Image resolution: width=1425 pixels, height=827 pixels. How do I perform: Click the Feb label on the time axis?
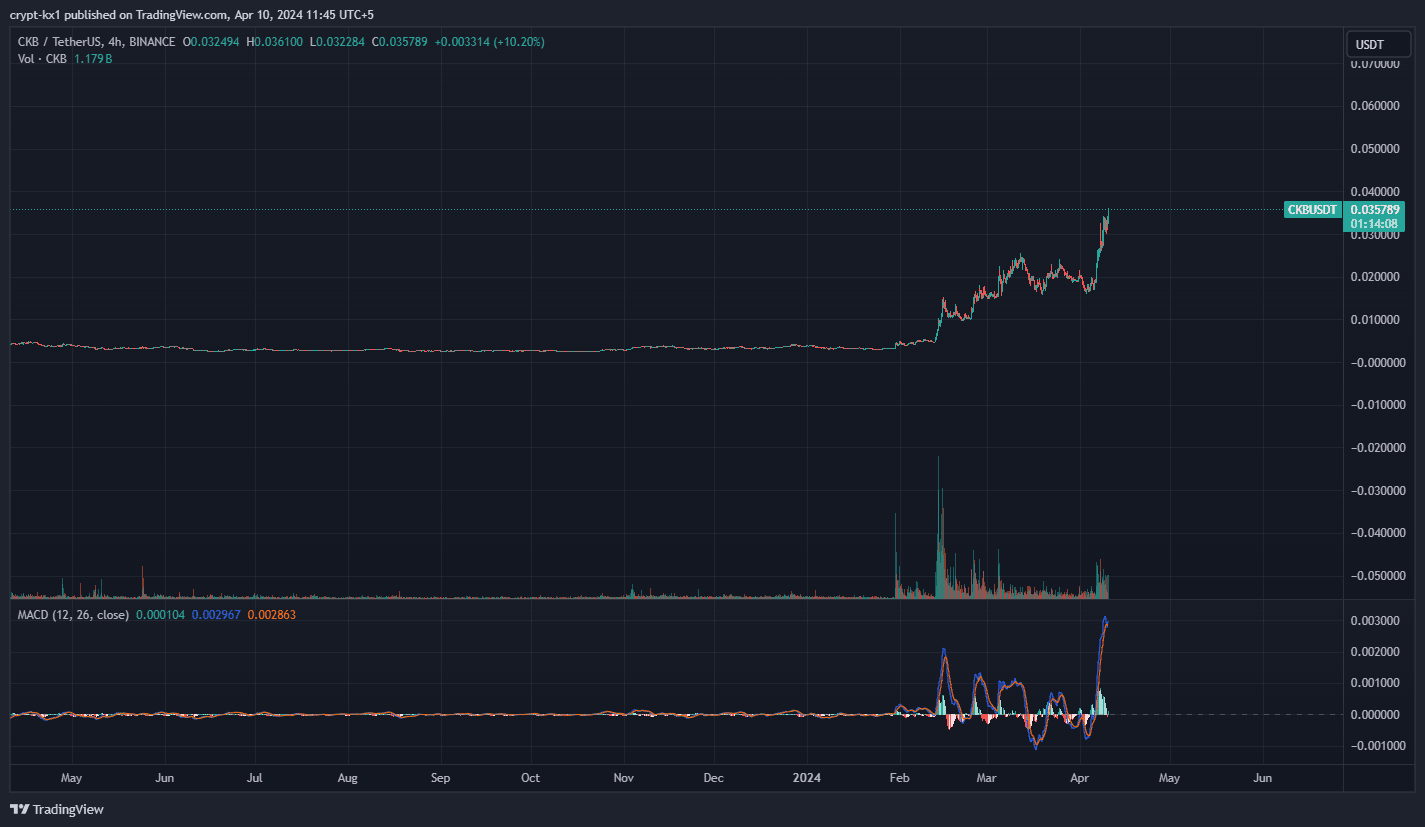900,777
